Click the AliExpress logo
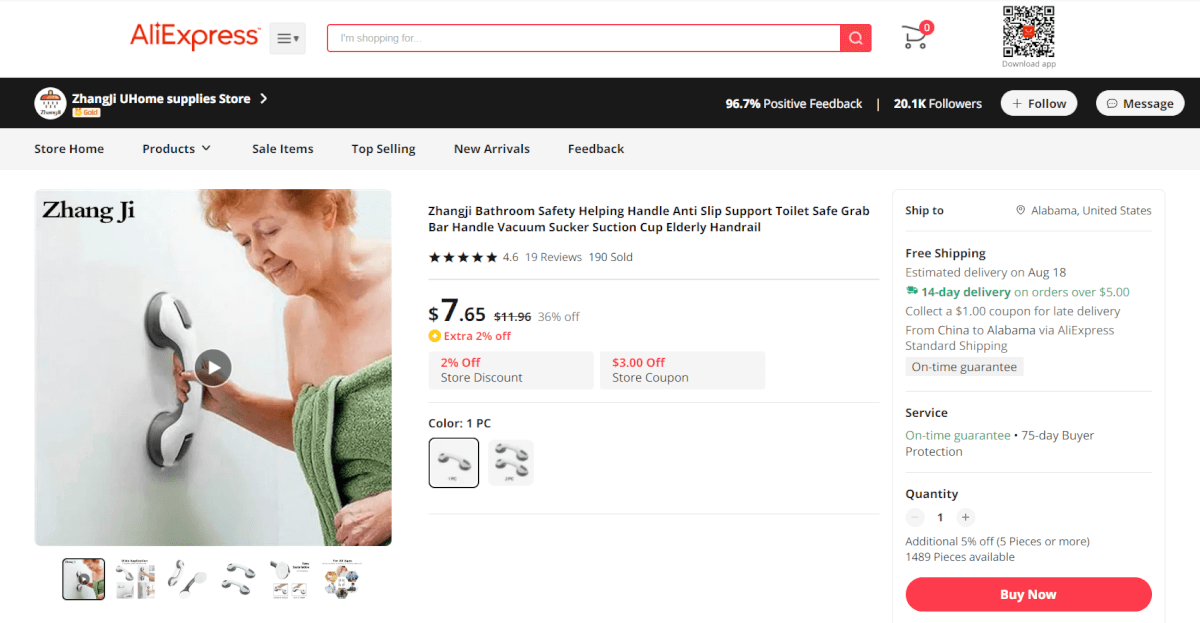The width and height of the screenshot is (1200, 623). click(194, 37)
